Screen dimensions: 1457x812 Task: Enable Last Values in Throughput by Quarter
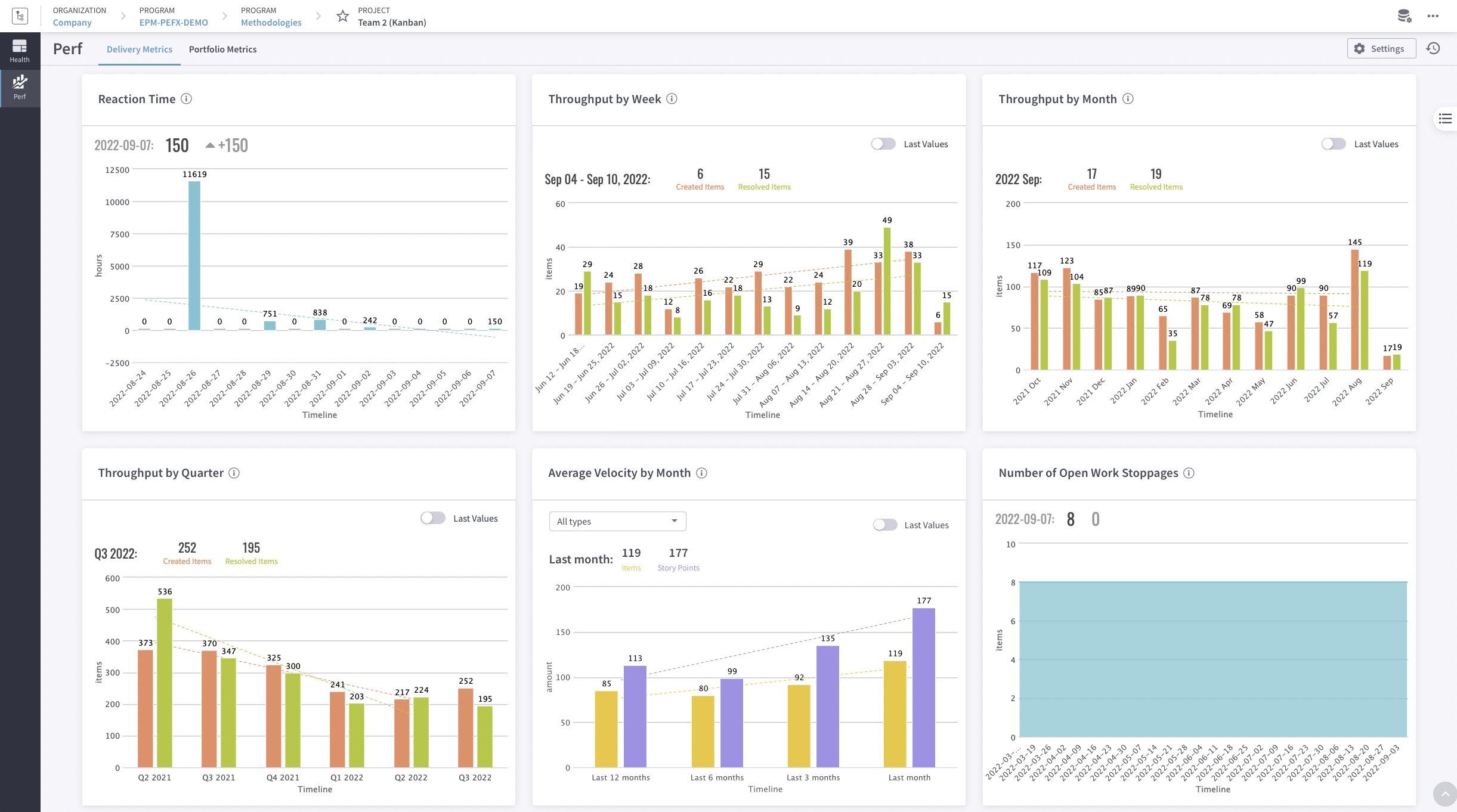tap(432, 518)
